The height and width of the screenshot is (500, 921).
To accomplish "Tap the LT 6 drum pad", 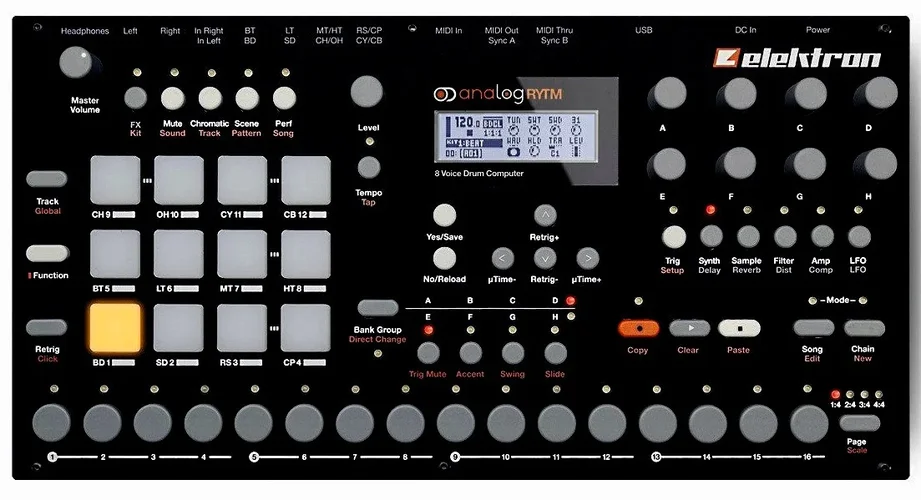I will click(x=179, y=254).
